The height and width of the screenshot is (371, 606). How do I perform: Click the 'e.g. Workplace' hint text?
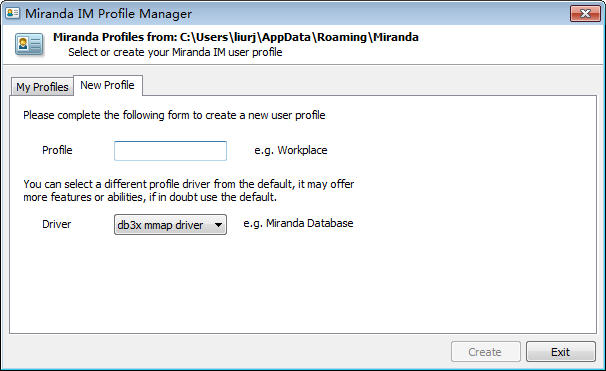[291, 150]
